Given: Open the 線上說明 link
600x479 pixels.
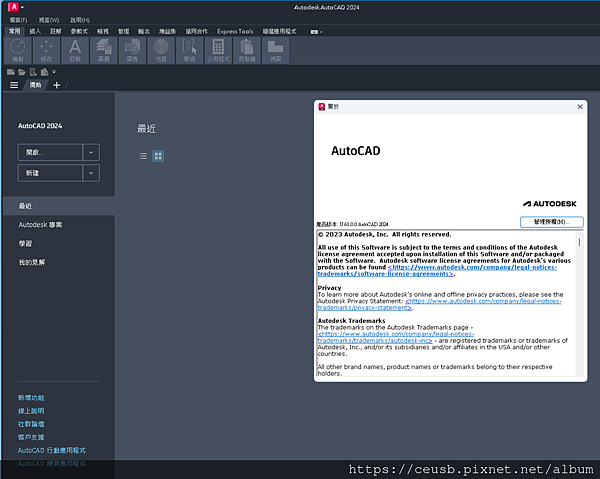Looking at the screenshot, I should click(x=31, y=411).
